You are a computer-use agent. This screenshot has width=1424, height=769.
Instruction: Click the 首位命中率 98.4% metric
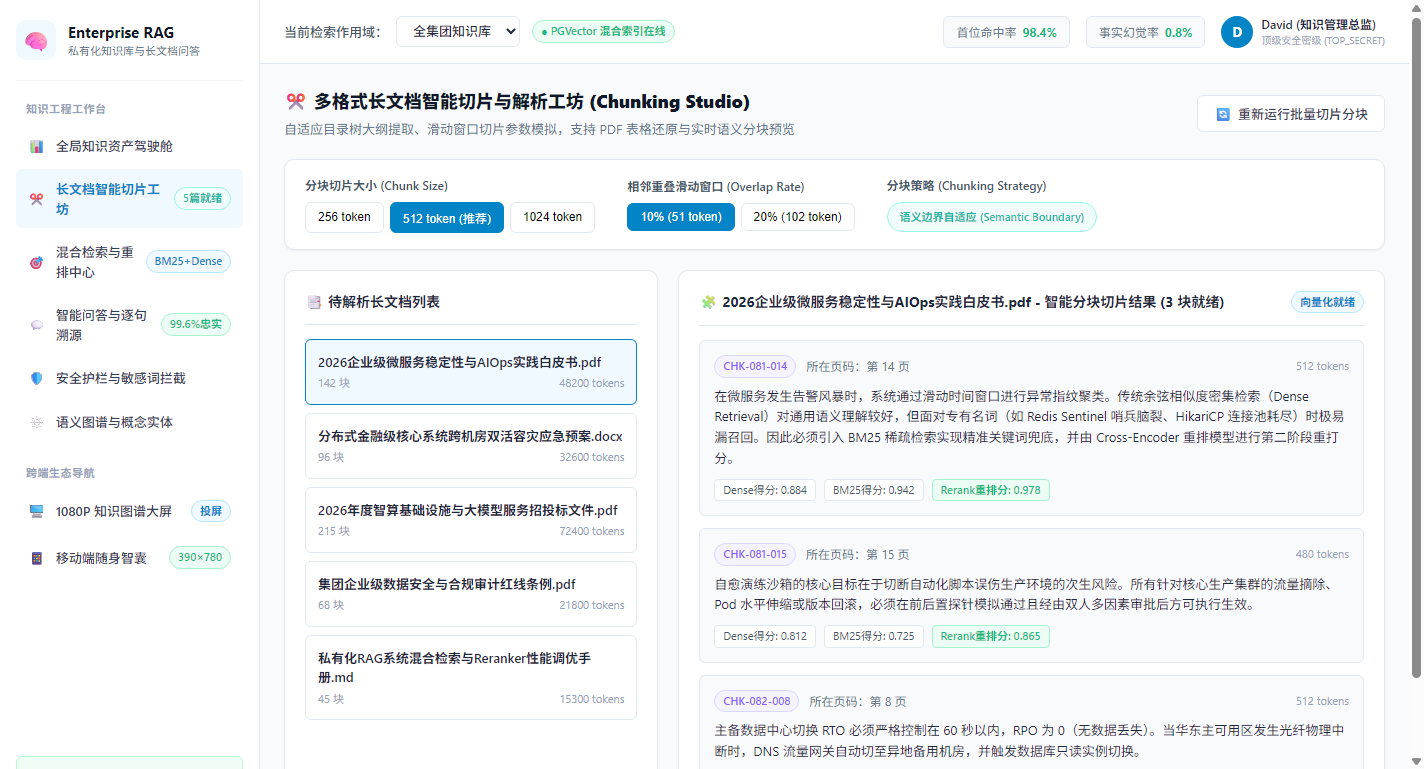[1006, 32]
